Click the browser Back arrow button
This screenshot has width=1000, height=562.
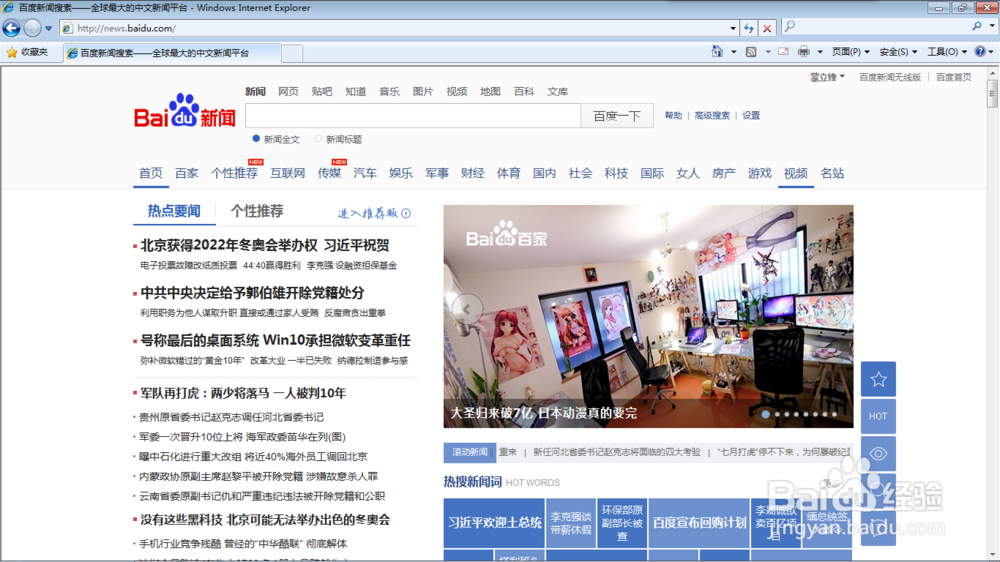(x=11, y=28)
